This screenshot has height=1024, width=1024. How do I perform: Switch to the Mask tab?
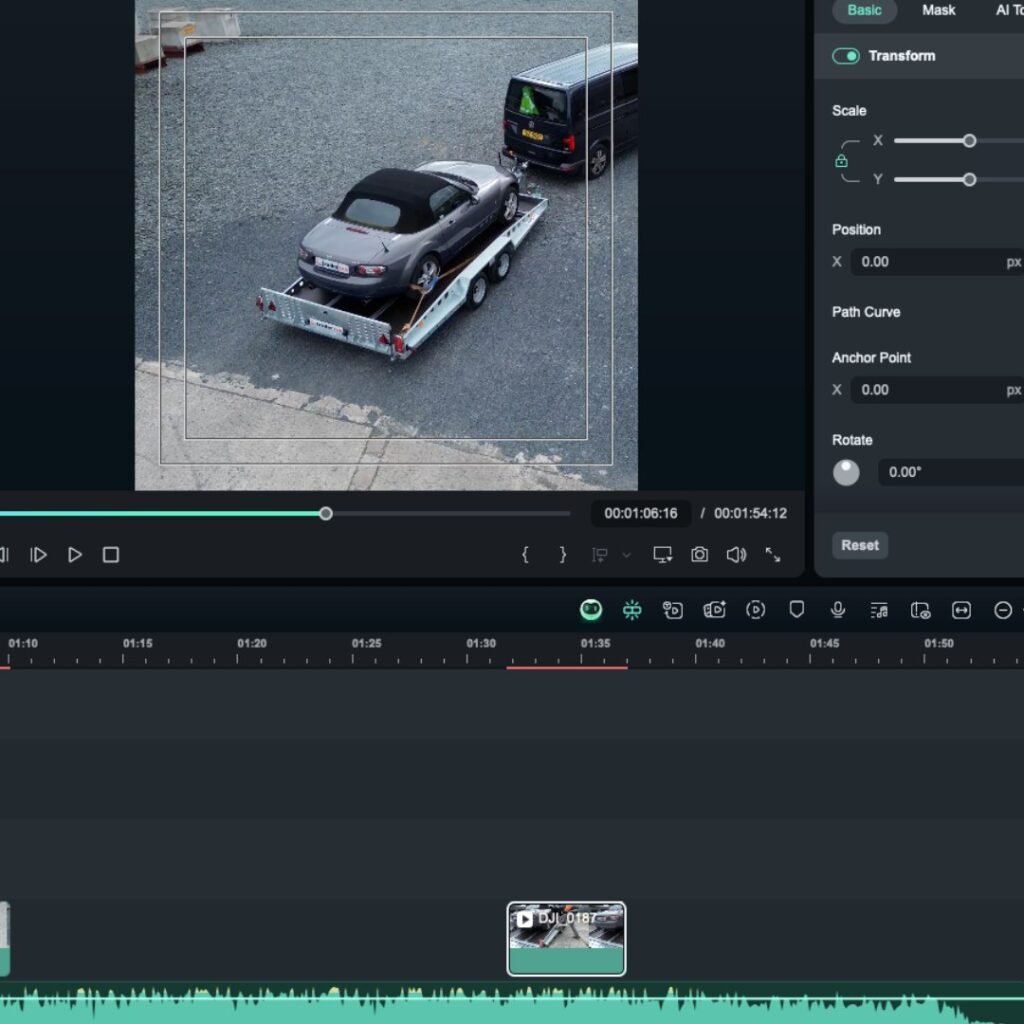click(x=938, y=10)
